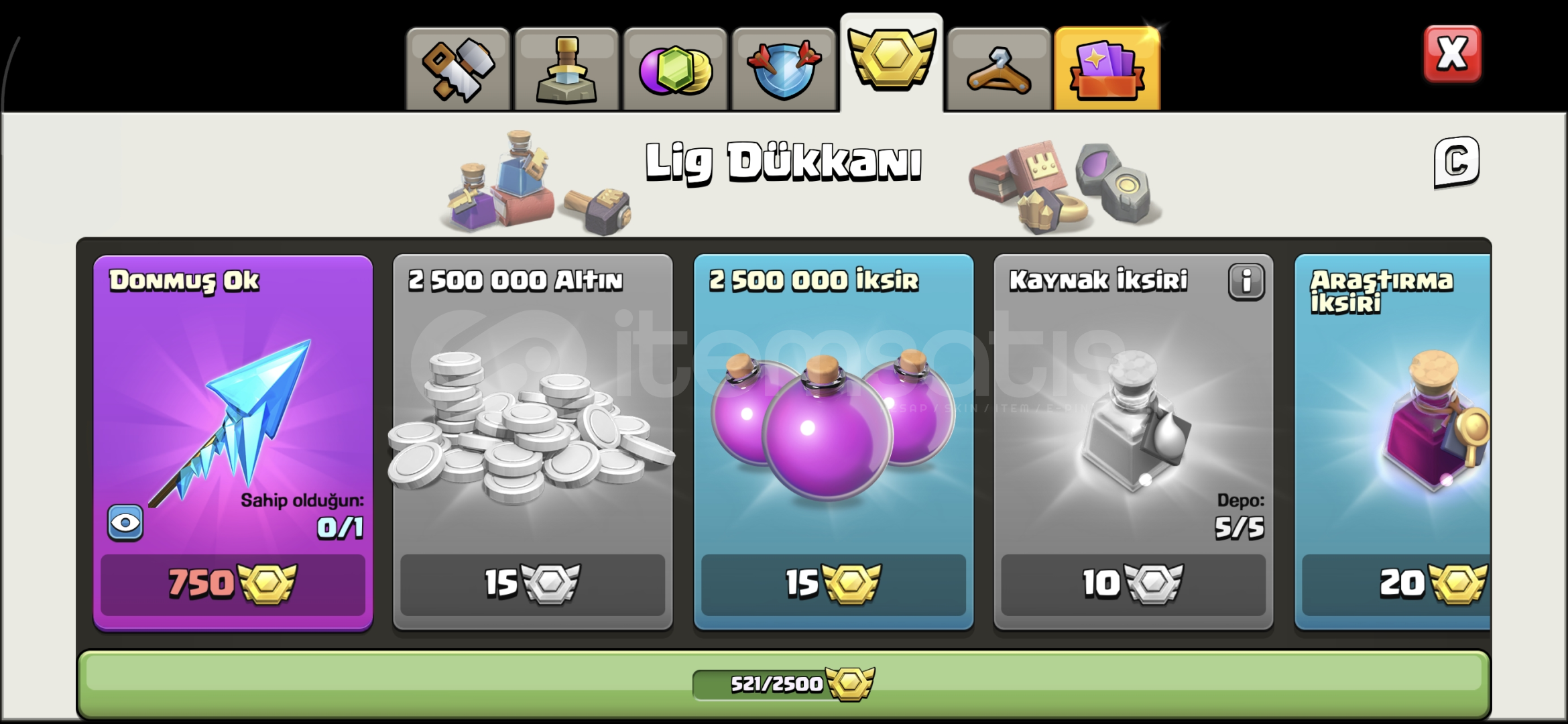Viewport: 1568px width, 724px height.
Task: Open the sword-in-stone heroes tab
Action: [566, 70]
